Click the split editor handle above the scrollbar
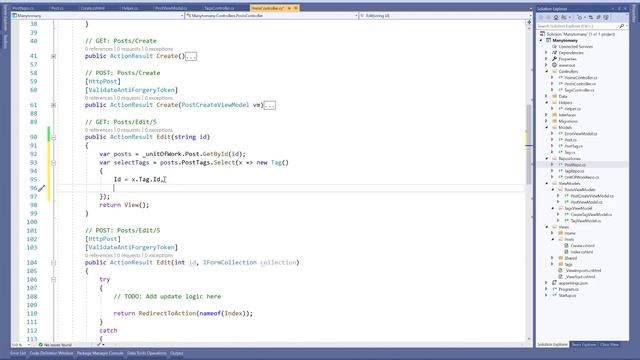The height and width of the screenshot is (360, 640). click(x=529, y=22)
